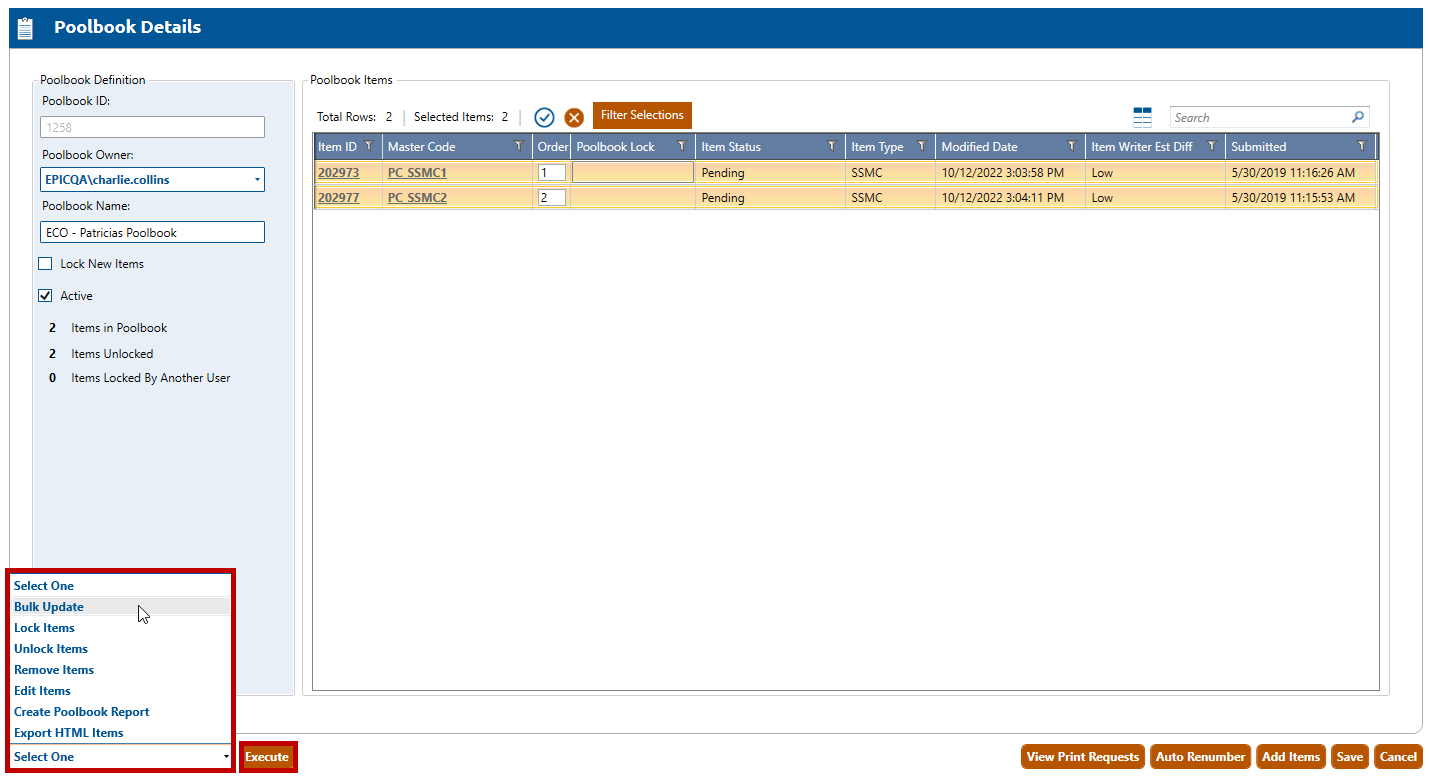Open the Submitted column filter icon
Viewport: 1429px width, 778px height.
pyautogui.click(x=1360, y=146)
